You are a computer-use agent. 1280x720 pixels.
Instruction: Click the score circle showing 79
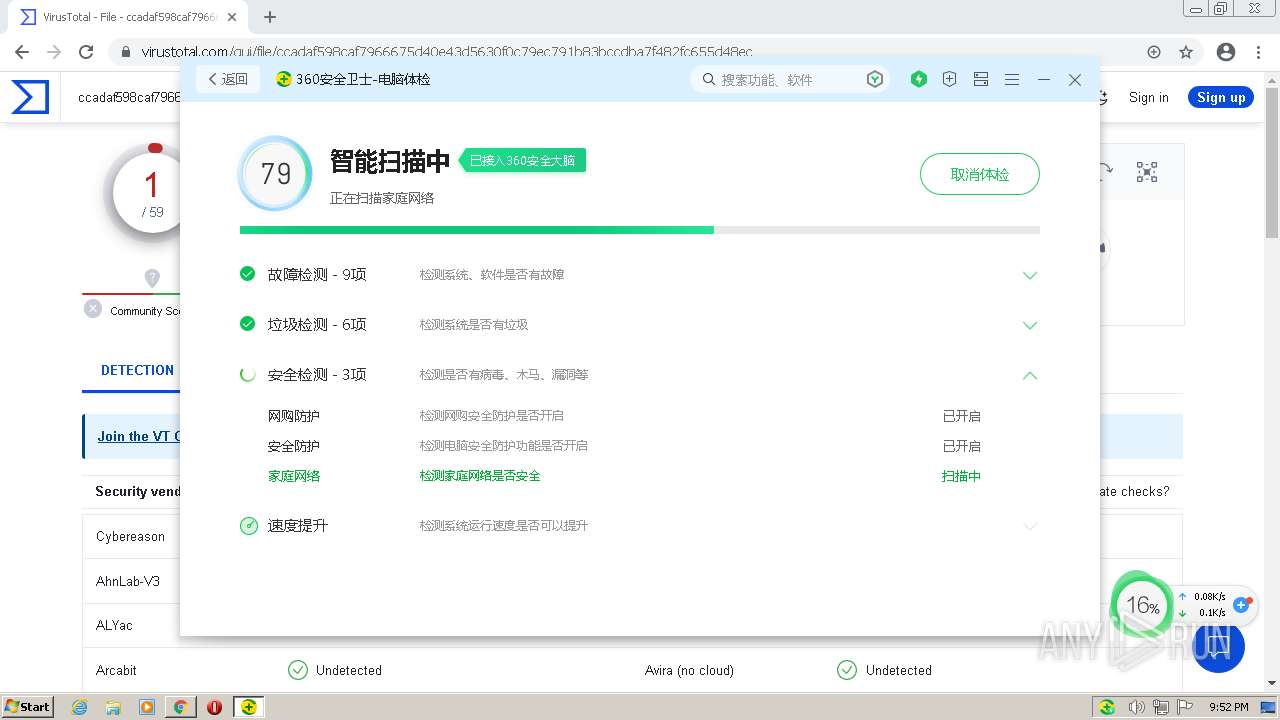pyautogui.click(x=275, y=174)
